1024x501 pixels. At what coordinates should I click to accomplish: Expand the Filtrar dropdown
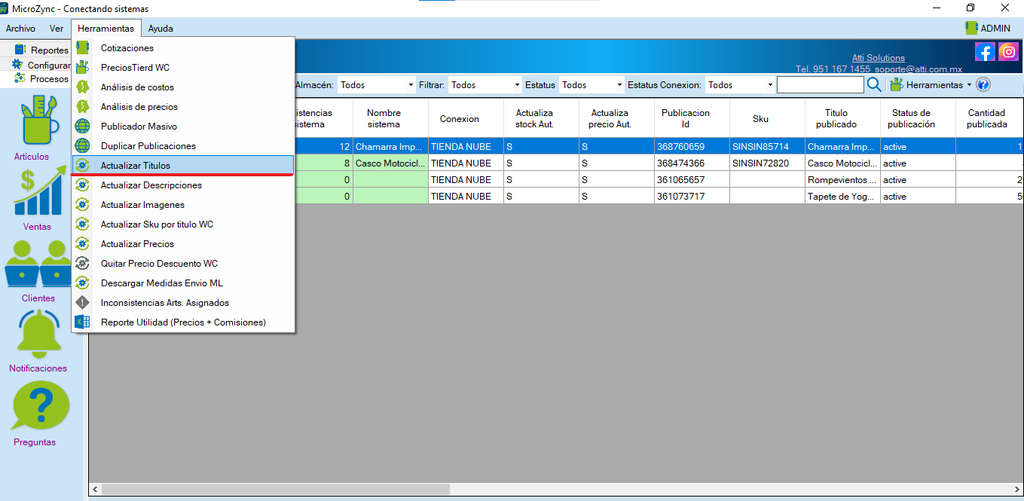[517, 85]
